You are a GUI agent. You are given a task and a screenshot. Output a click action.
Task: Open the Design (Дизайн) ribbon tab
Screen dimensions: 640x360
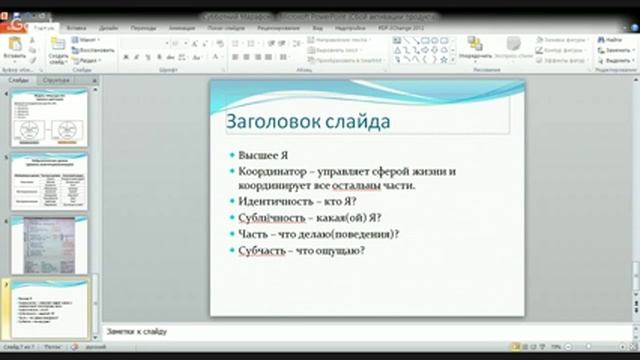point(109,28)
